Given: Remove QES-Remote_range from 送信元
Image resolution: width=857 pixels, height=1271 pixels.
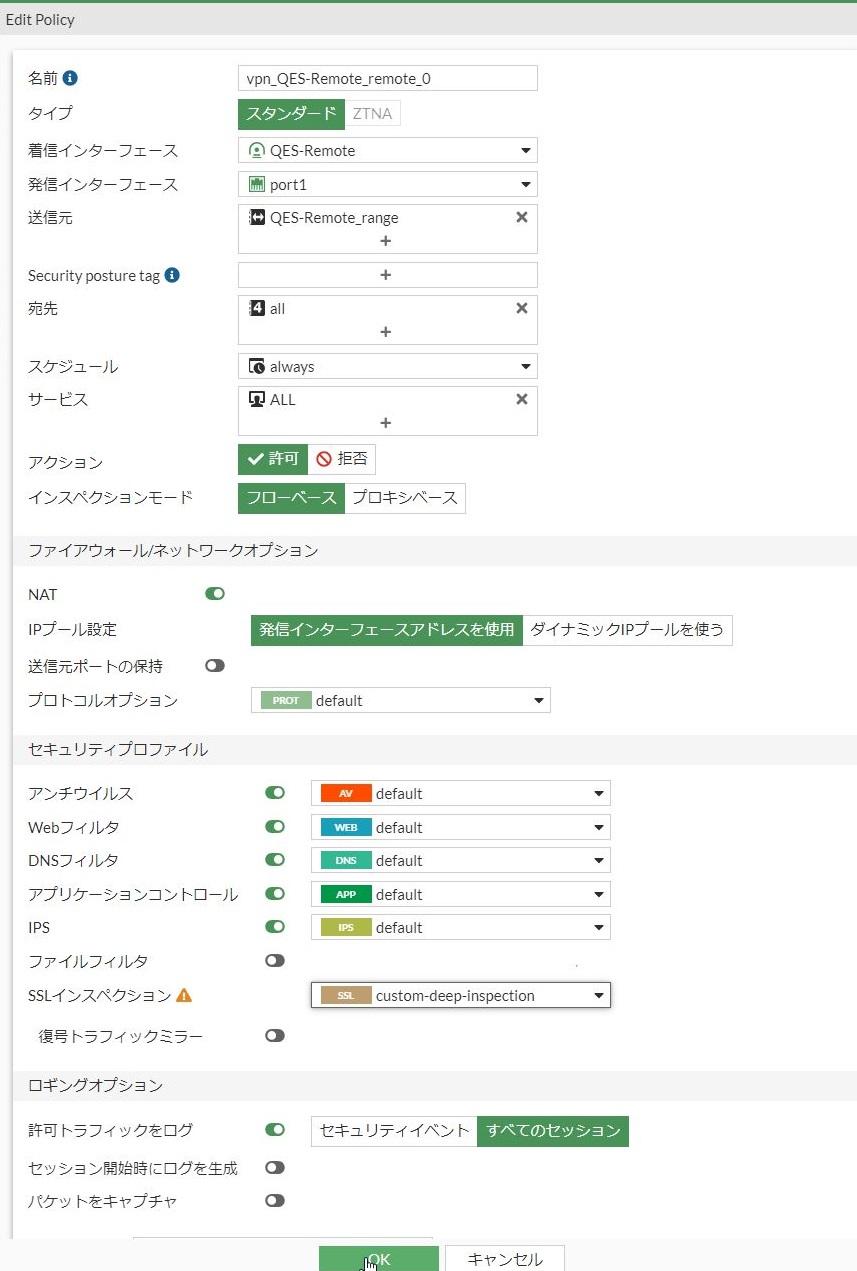Looking at the screenshot, I should pos(521,217).
